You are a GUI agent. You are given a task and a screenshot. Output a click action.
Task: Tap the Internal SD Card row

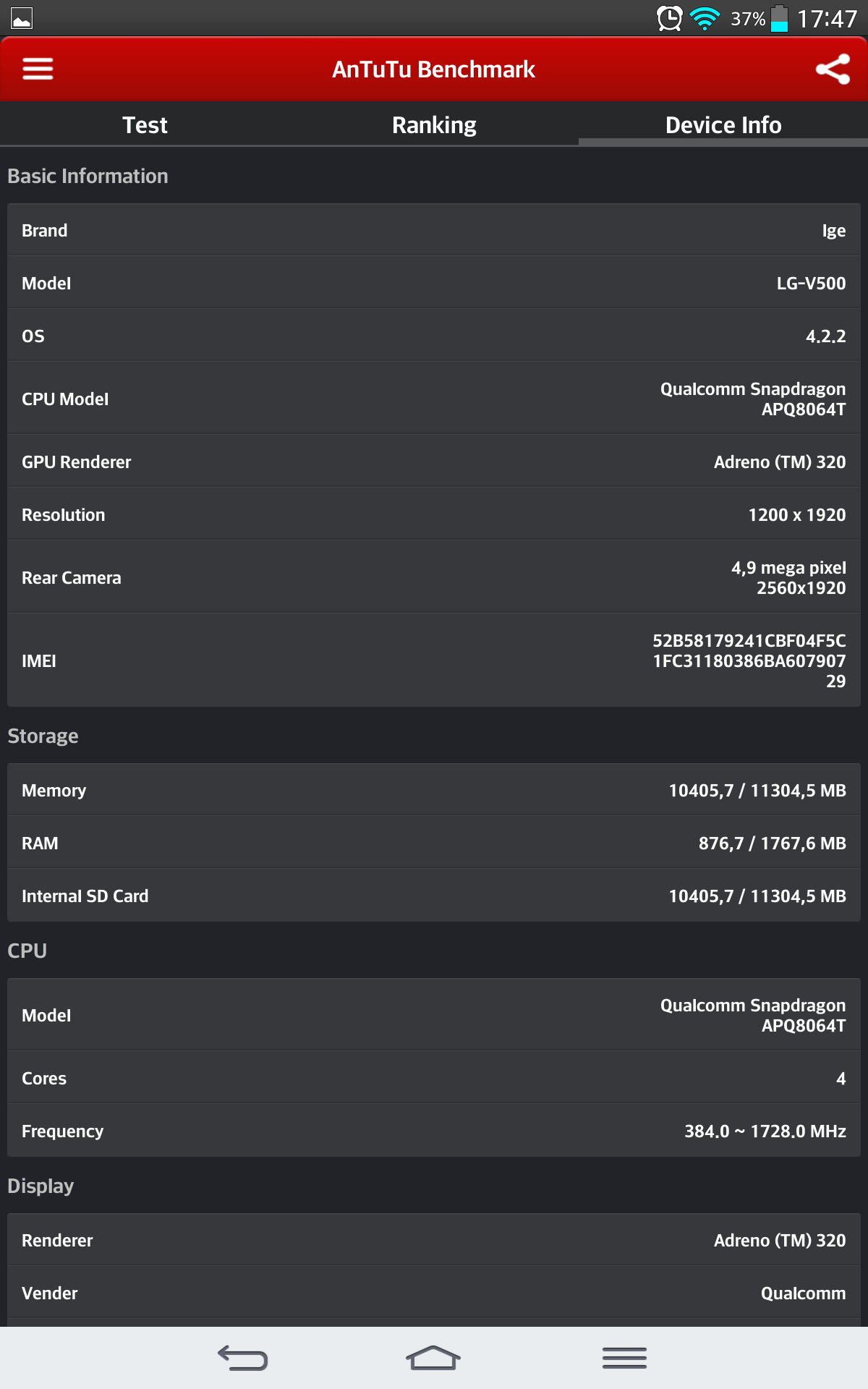(x=434, y=896)
